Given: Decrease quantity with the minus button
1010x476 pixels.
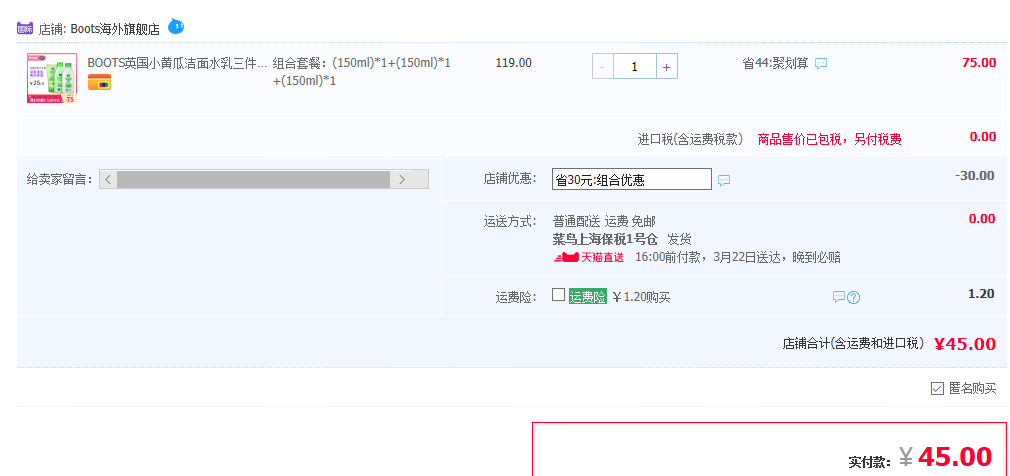Looking at the screenshot, I should pos(603,67).
